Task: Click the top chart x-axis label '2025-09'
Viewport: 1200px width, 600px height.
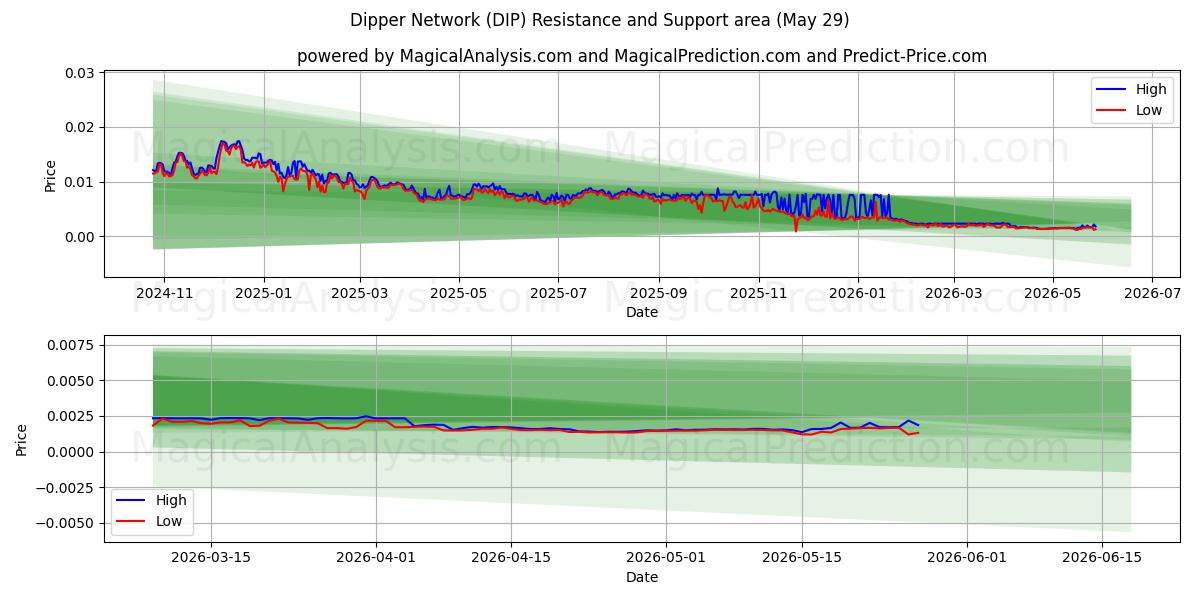Action: pos(659,295)
